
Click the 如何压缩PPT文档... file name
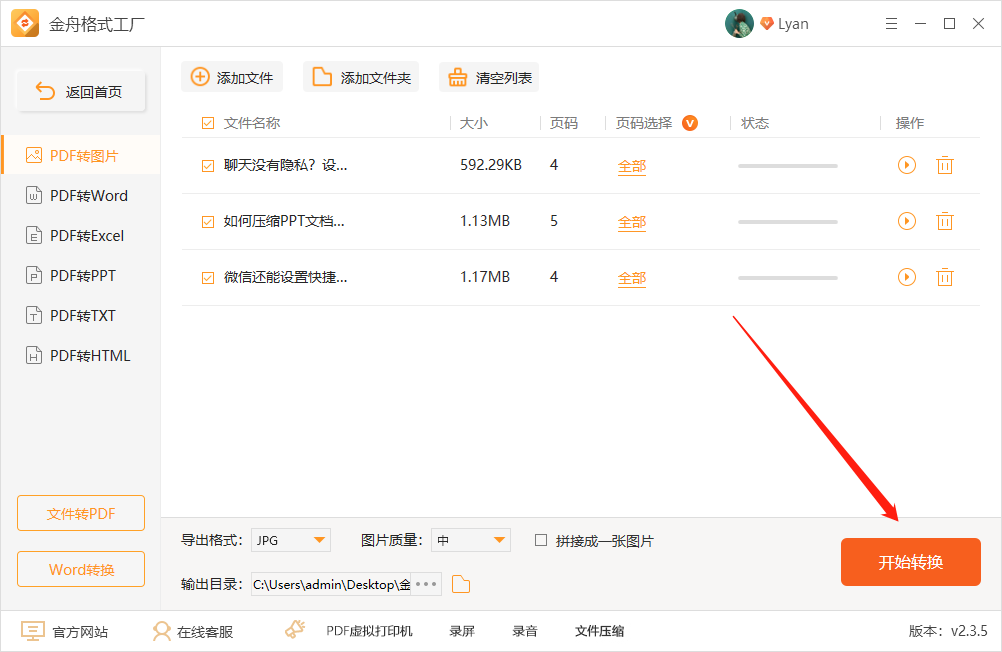(x=284, y=222)
